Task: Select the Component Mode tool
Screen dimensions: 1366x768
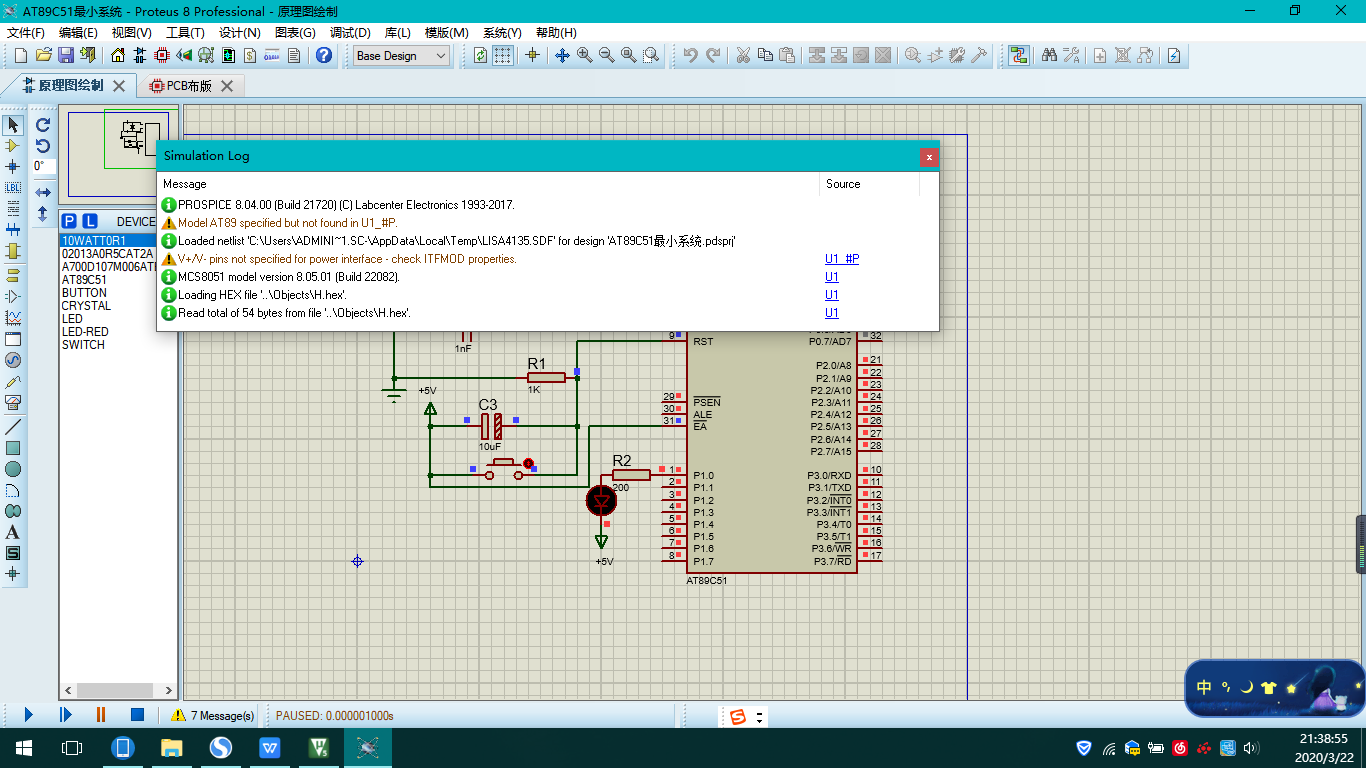Action: (x=13, y=146)
